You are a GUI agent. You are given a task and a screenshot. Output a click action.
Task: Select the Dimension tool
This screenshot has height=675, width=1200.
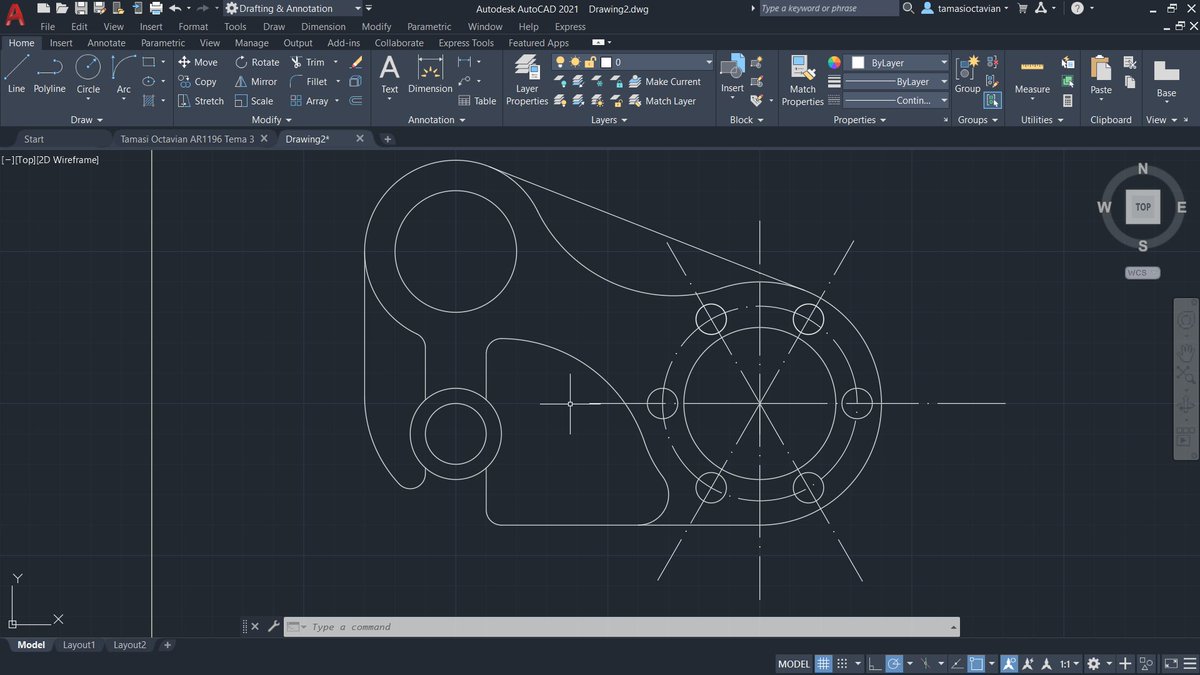tap(430, 75)
